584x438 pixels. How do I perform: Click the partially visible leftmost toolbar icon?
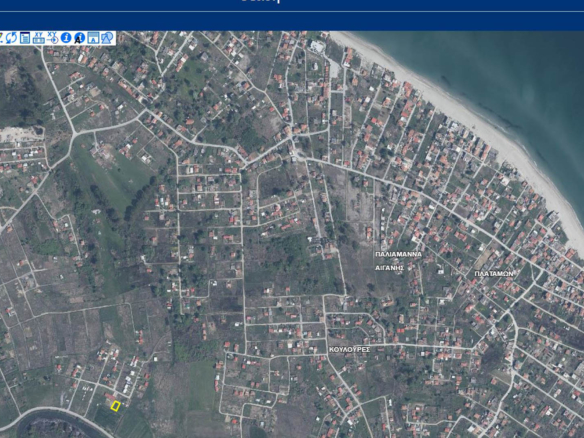[x=1, y=38]
